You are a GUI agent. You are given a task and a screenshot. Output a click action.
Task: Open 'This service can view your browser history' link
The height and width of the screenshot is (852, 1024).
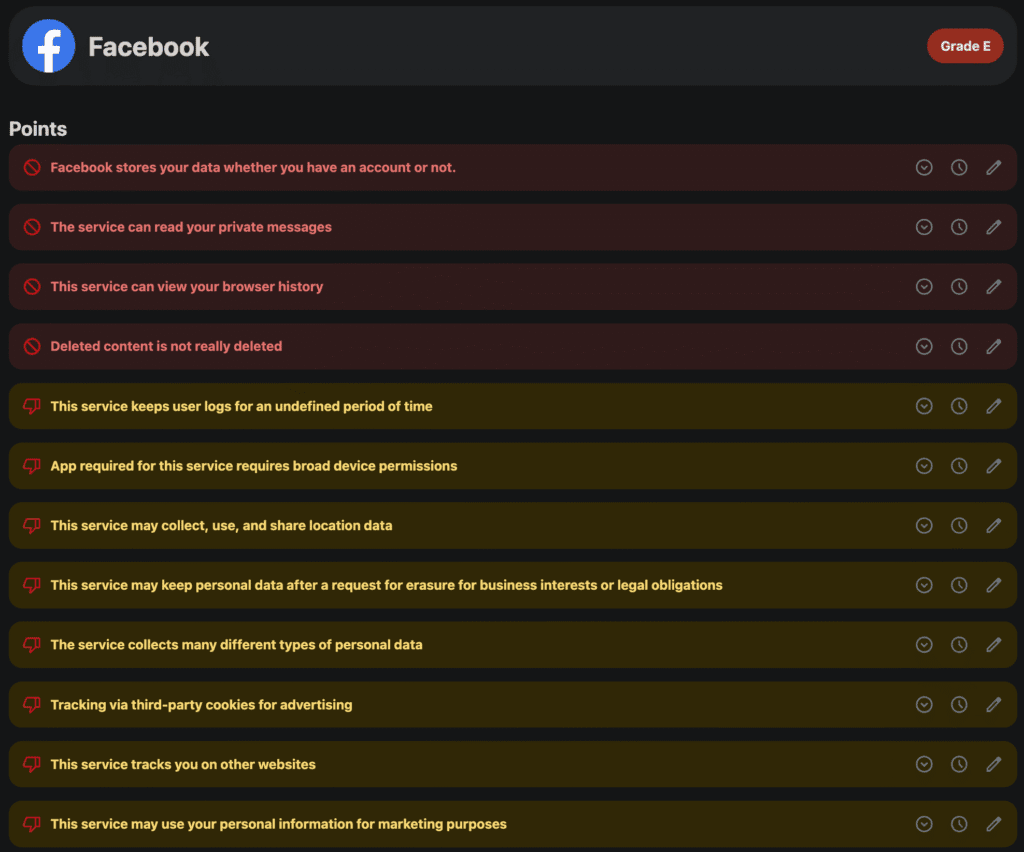point(187,287)
